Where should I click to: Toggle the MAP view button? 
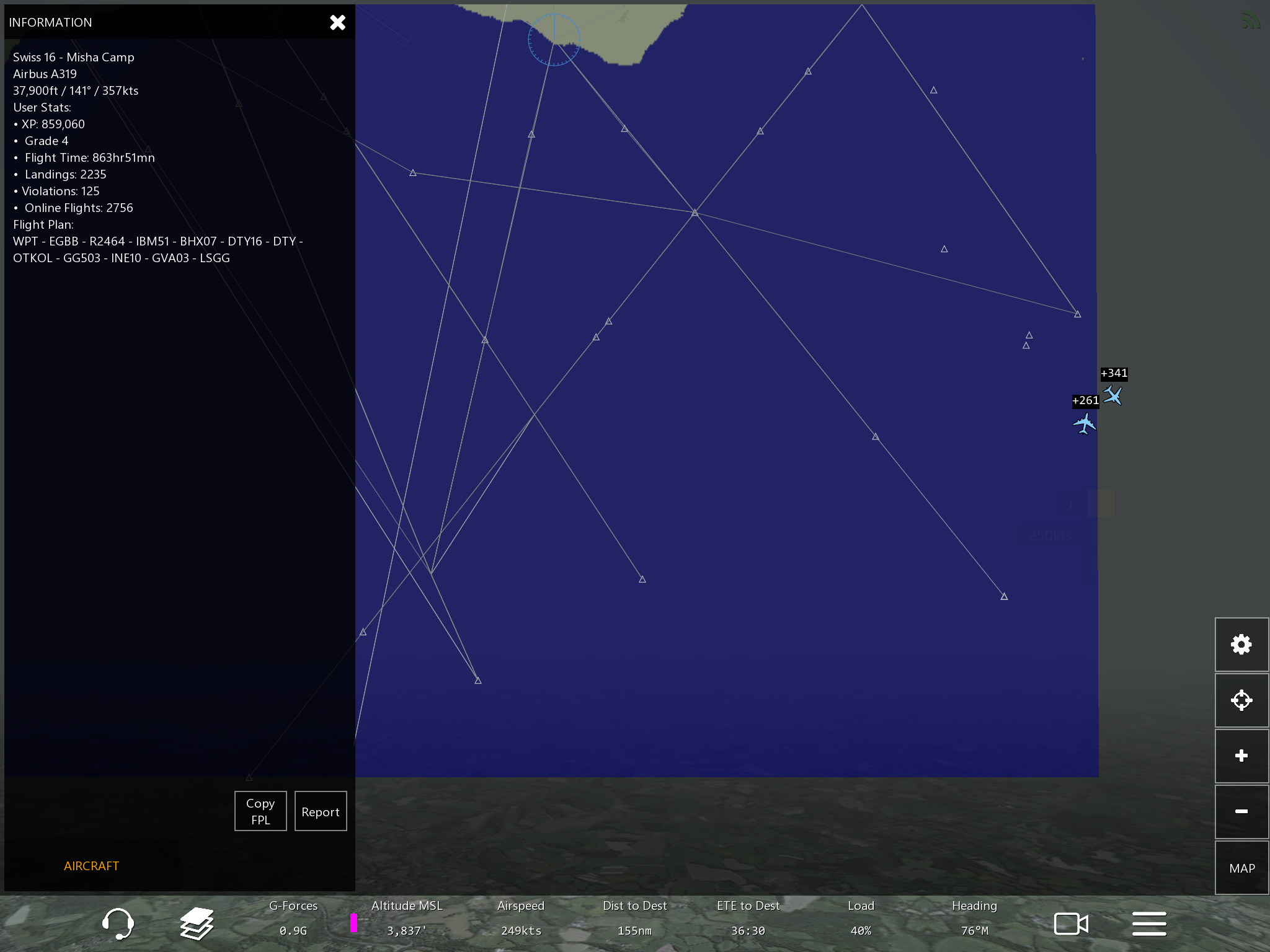[x=1241, y=868]
